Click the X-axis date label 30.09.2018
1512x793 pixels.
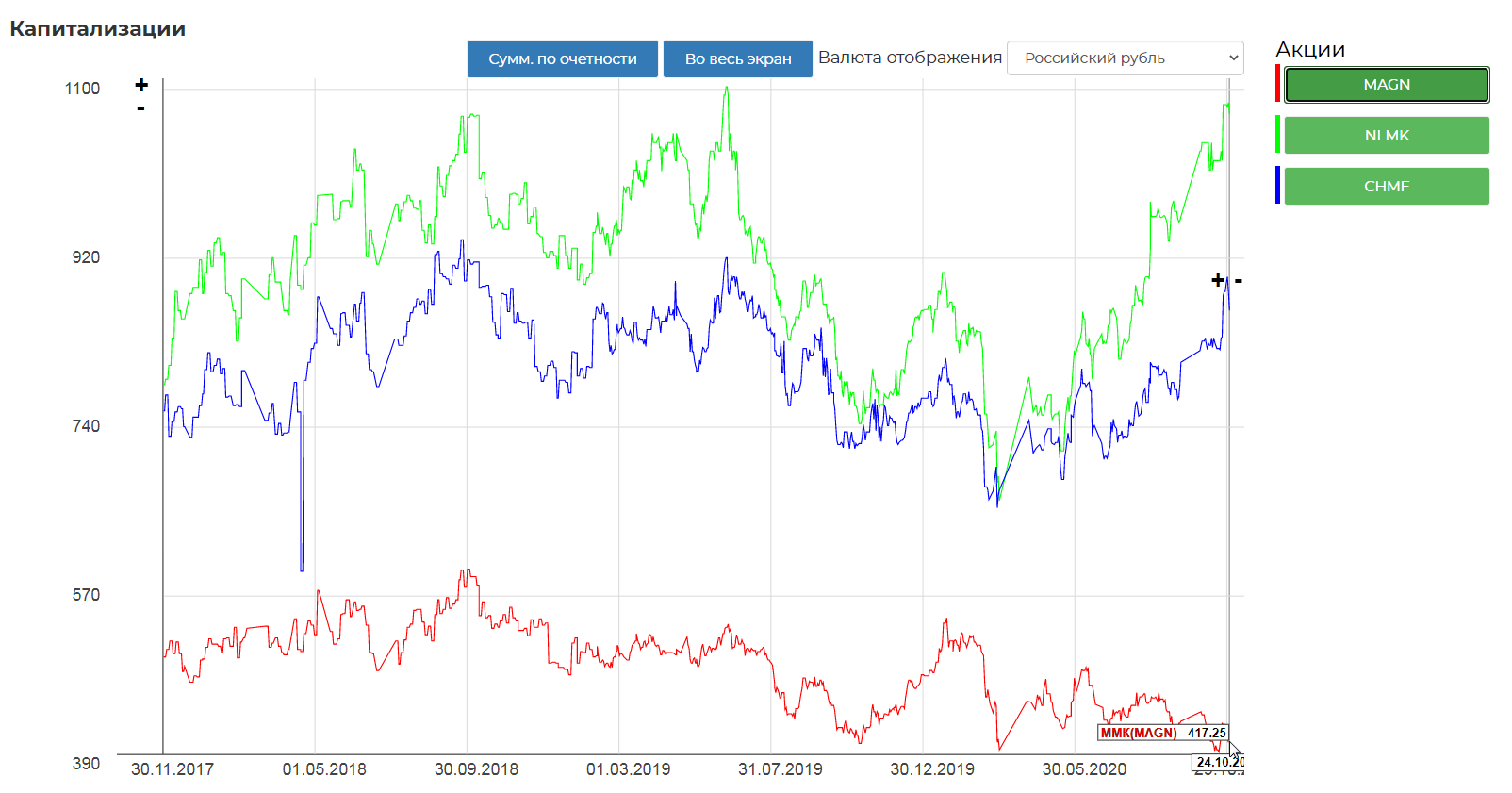(476, 769)
